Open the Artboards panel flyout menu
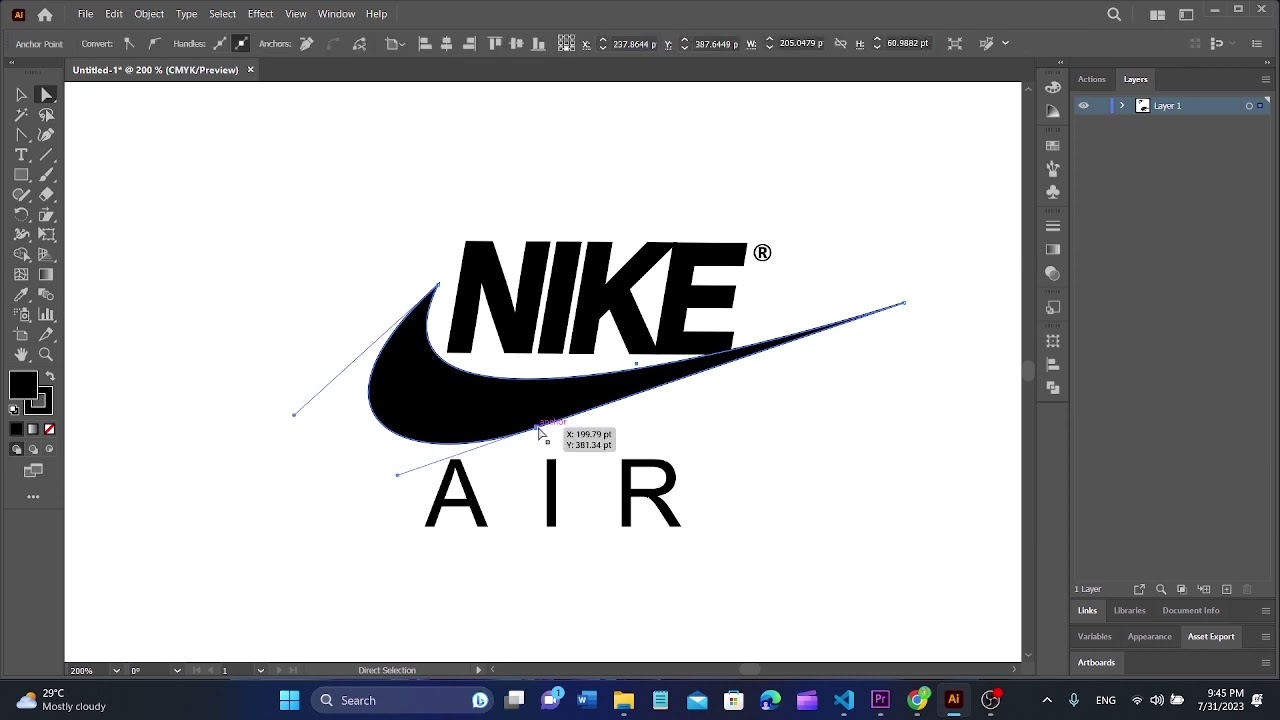This screenshot has width=1280, height=720. click(x=1265, y=662)
